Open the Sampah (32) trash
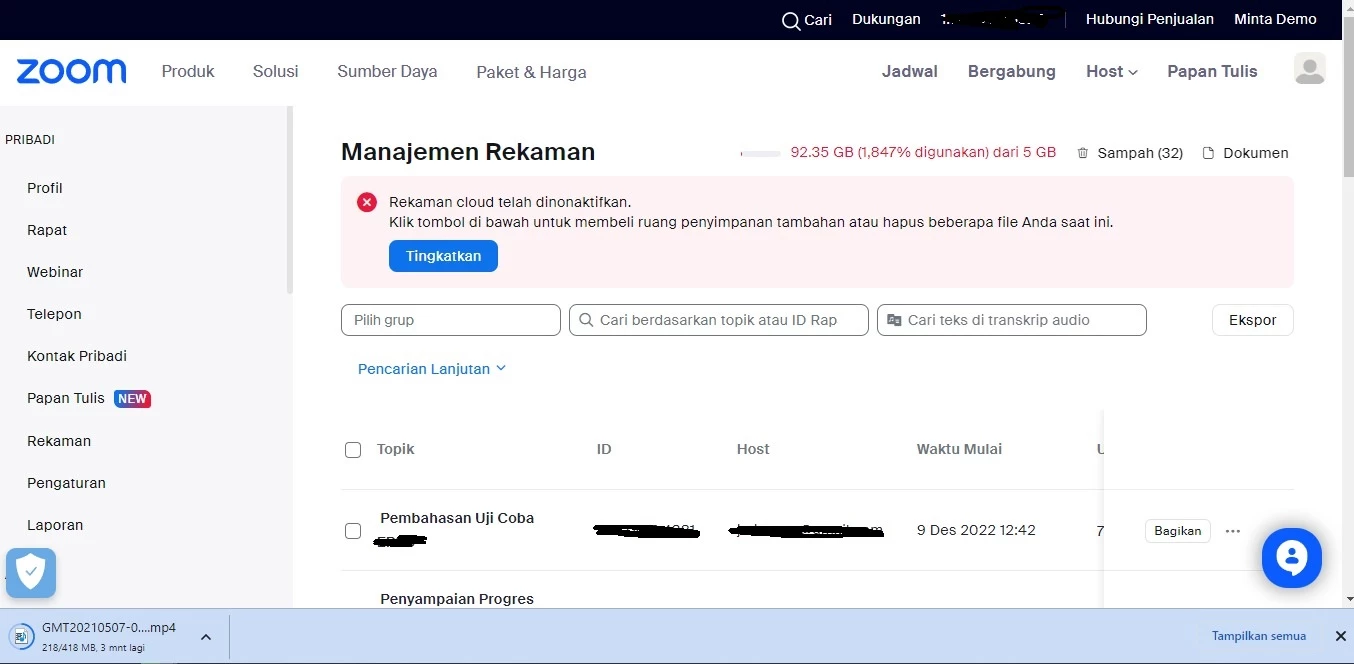The width and height of the screenshot is (1354, 664). [1130, 153]
